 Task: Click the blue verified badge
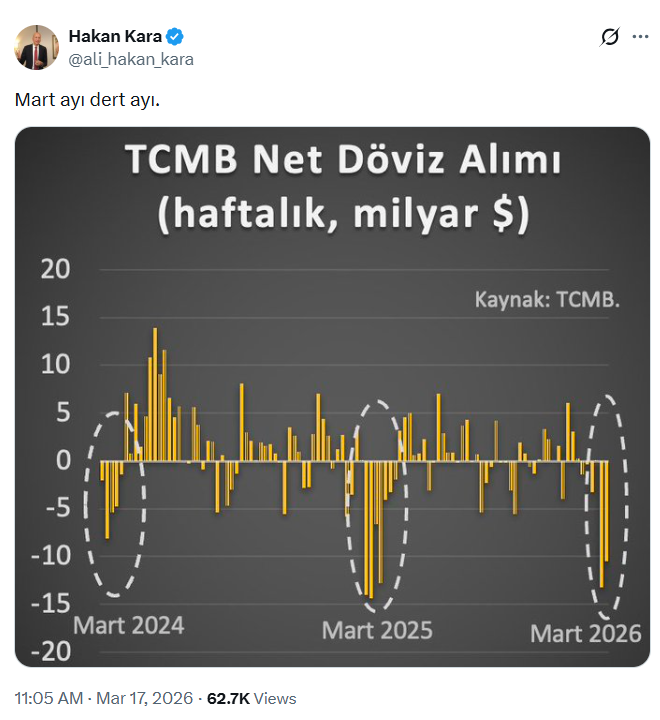pyautogui.click(x=174, y=37)
